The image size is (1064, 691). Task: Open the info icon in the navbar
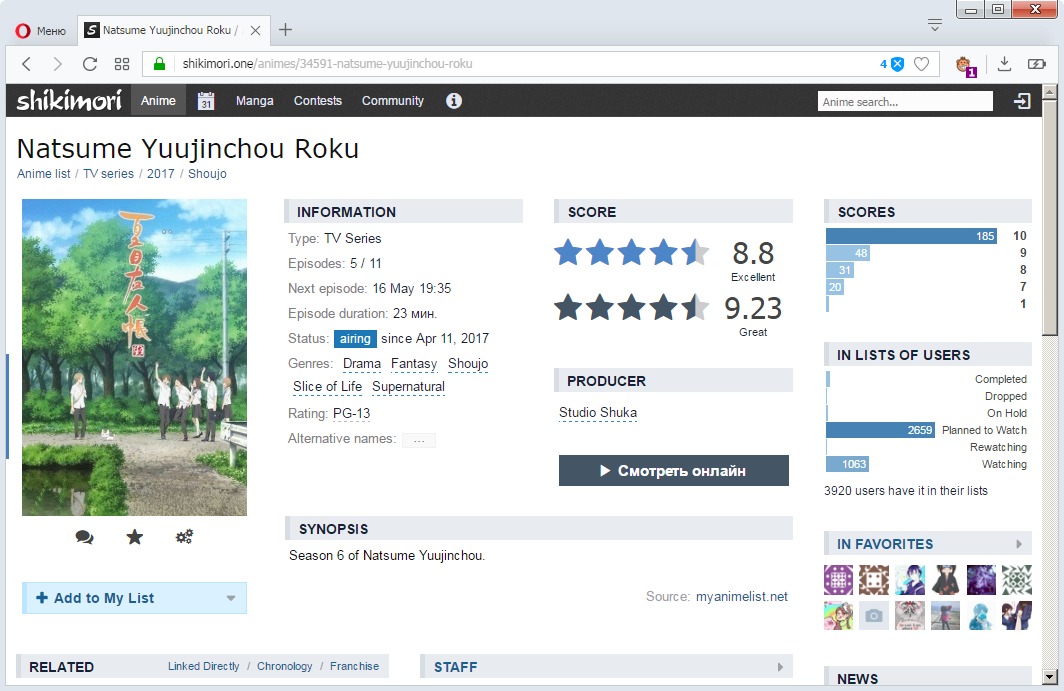click(x=454, y=101)
